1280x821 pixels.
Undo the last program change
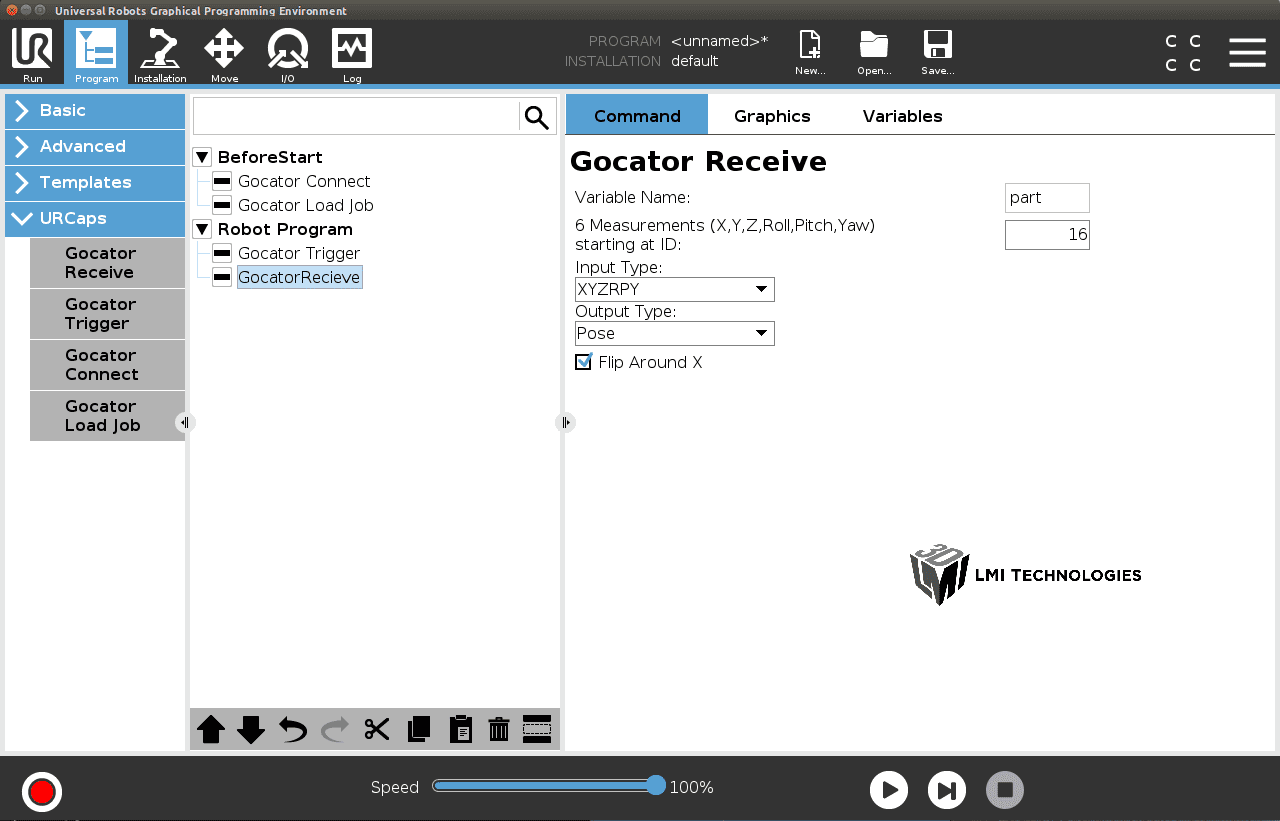pos(292,729)
